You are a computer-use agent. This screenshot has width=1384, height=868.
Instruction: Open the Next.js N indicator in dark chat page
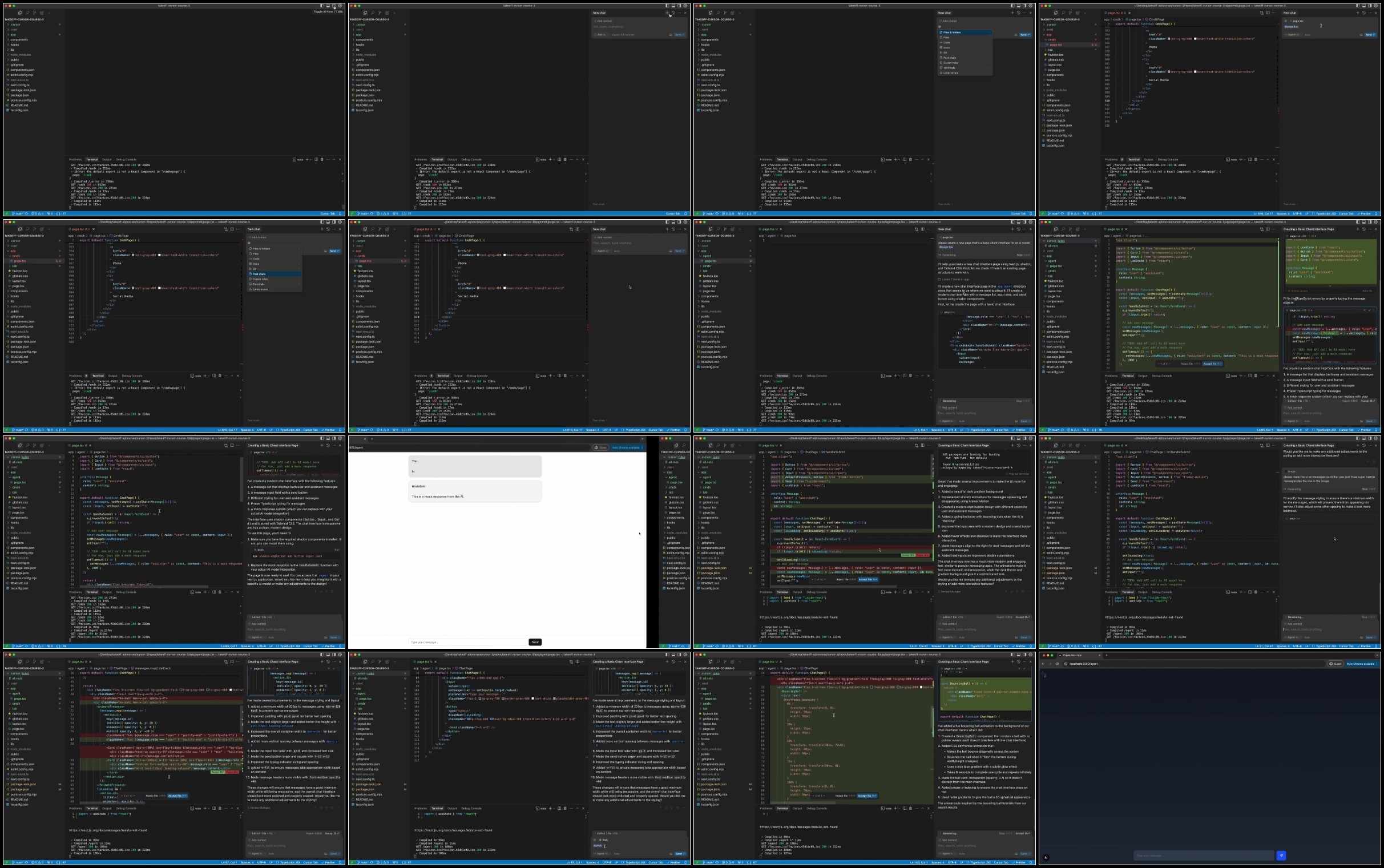click(1046, 858)
